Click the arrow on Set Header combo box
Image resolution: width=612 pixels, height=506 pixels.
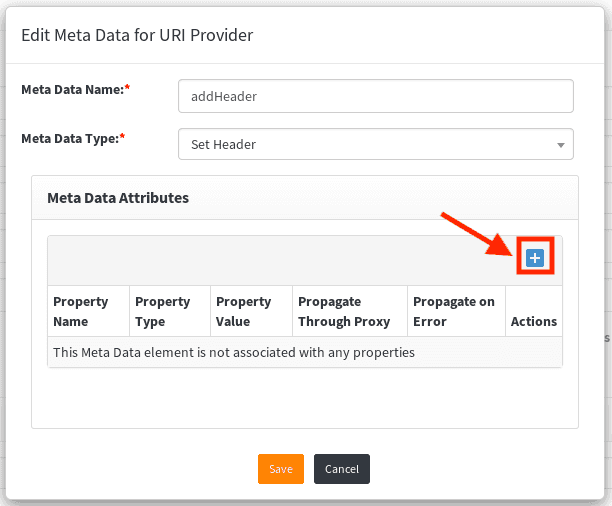[561, 145]
